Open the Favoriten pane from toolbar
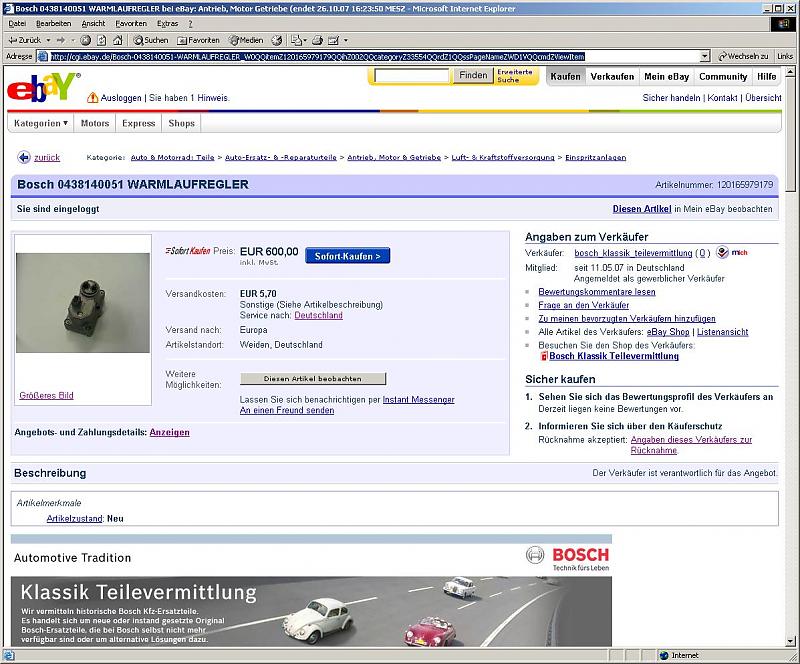Screen dimensions: 800x664 point(198,40)
